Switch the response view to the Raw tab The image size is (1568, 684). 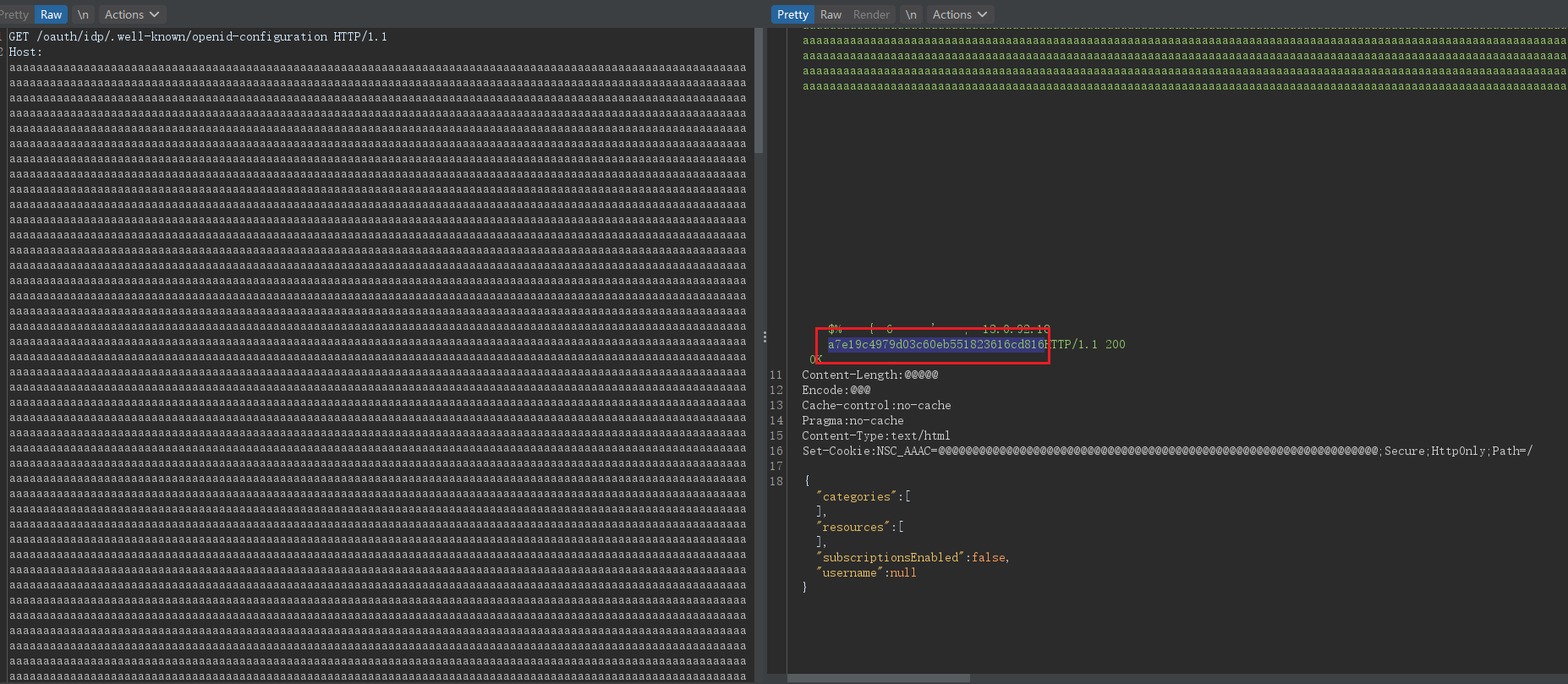(x=831, y=14)
